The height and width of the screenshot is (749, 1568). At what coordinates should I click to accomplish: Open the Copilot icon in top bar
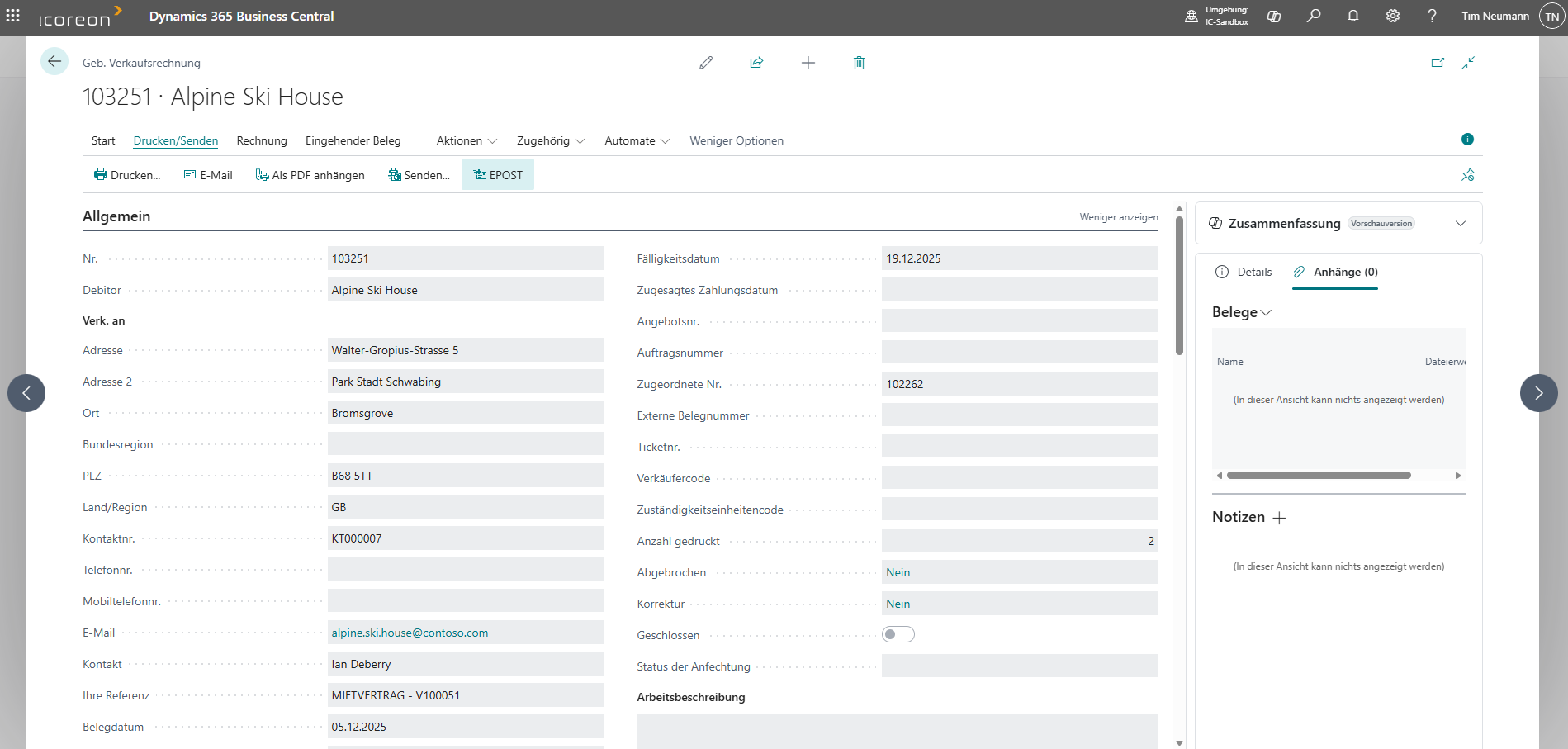click(x=1274, y=16)
